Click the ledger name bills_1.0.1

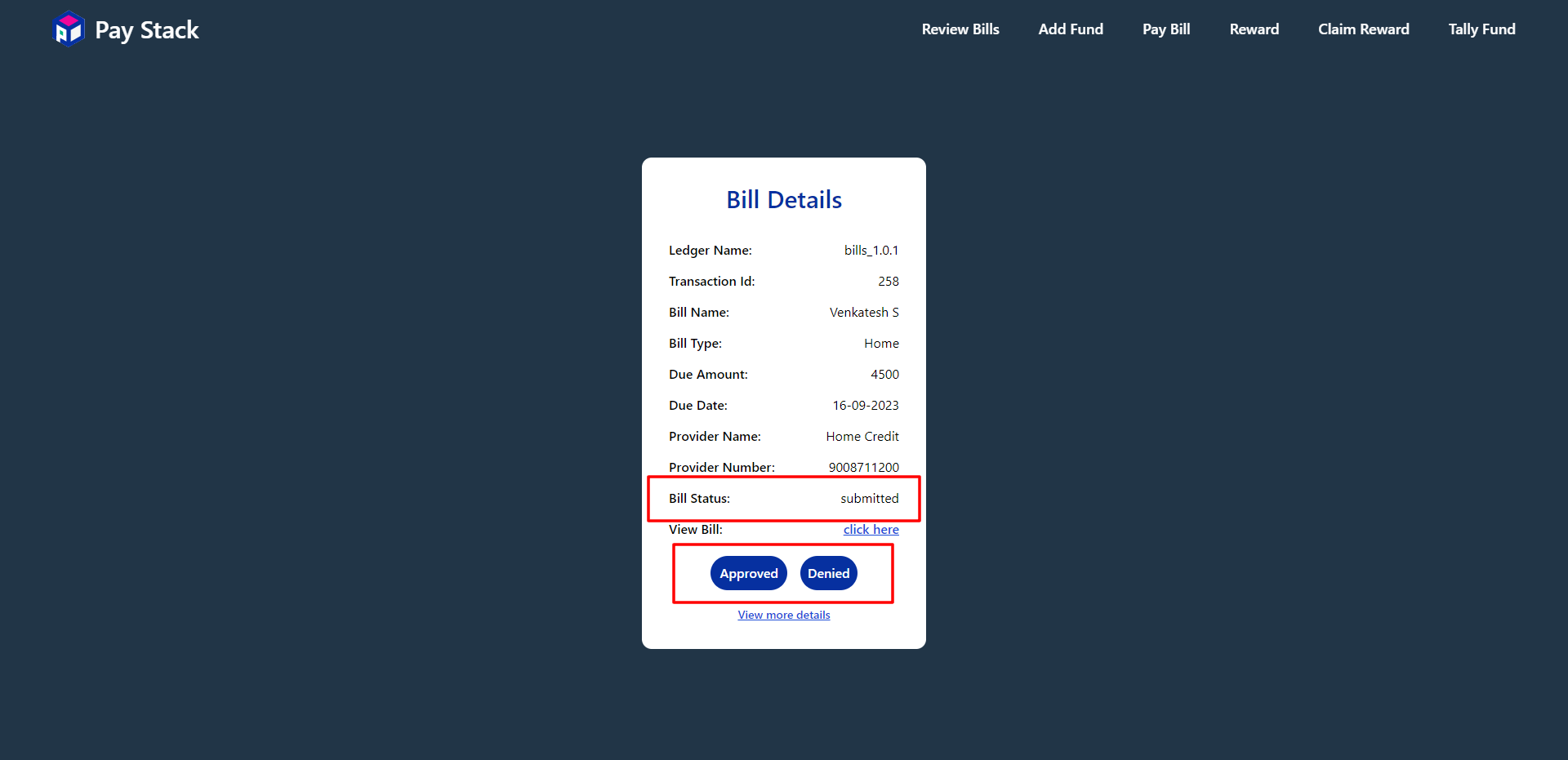871,251
